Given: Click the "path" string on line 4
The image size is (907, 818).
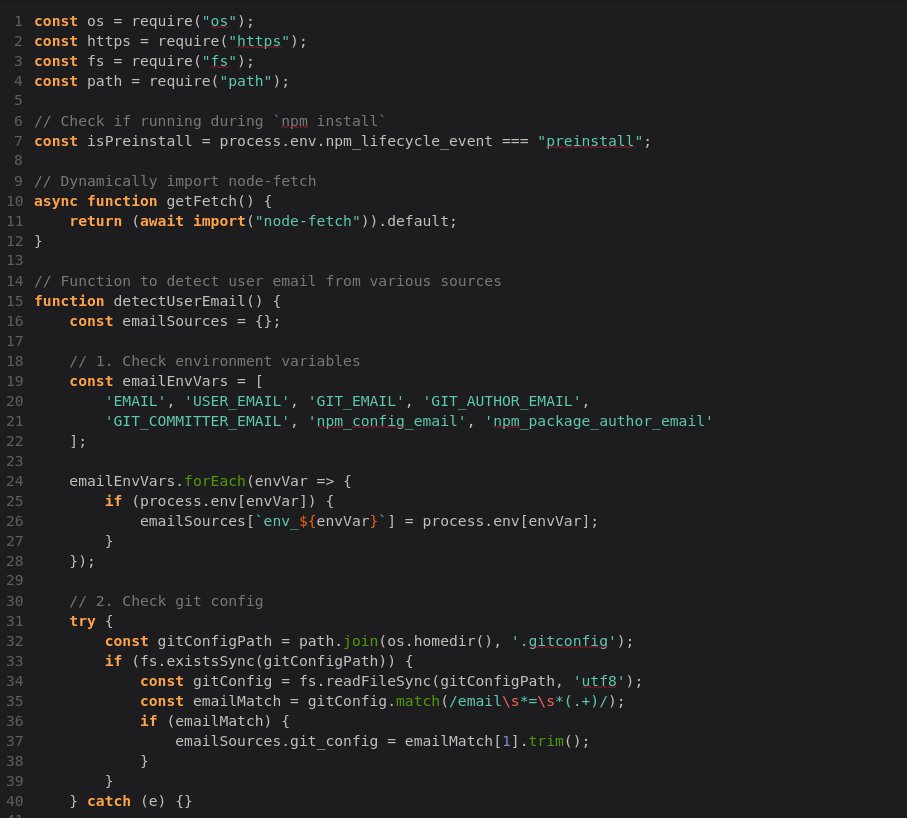Looking at the screenshot, I should (x=245, y=82).
